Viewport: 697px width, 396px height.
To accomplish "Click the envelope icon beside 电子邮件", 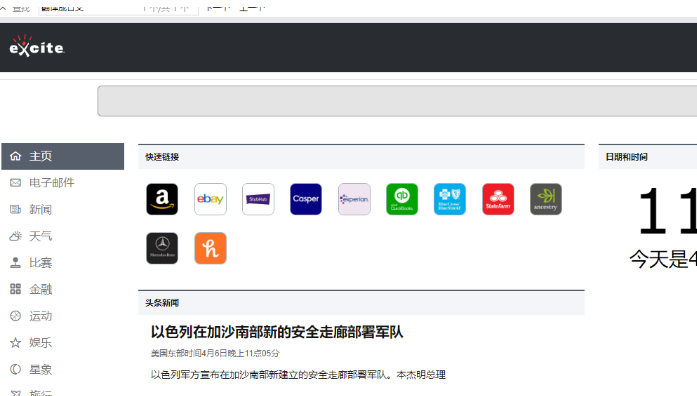I will [16, 183].
